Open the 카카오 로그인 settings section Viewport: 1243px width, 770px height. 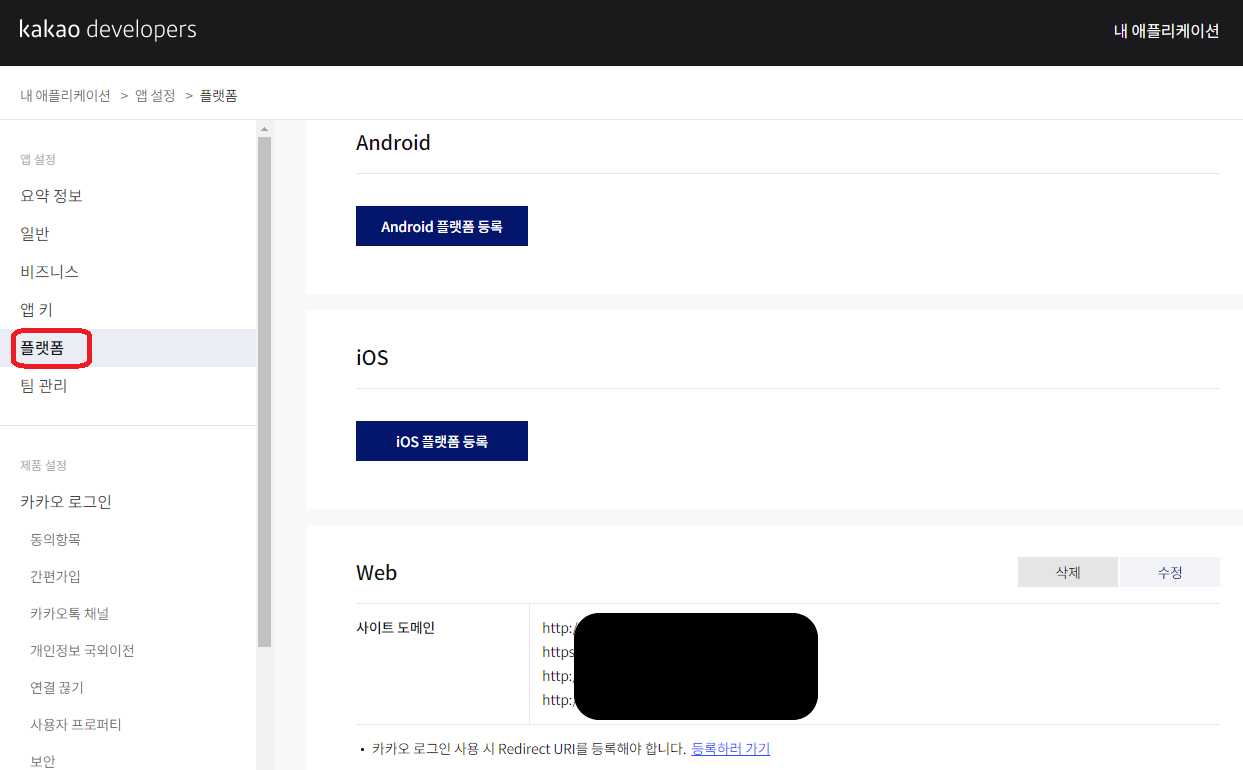point(66,502)
